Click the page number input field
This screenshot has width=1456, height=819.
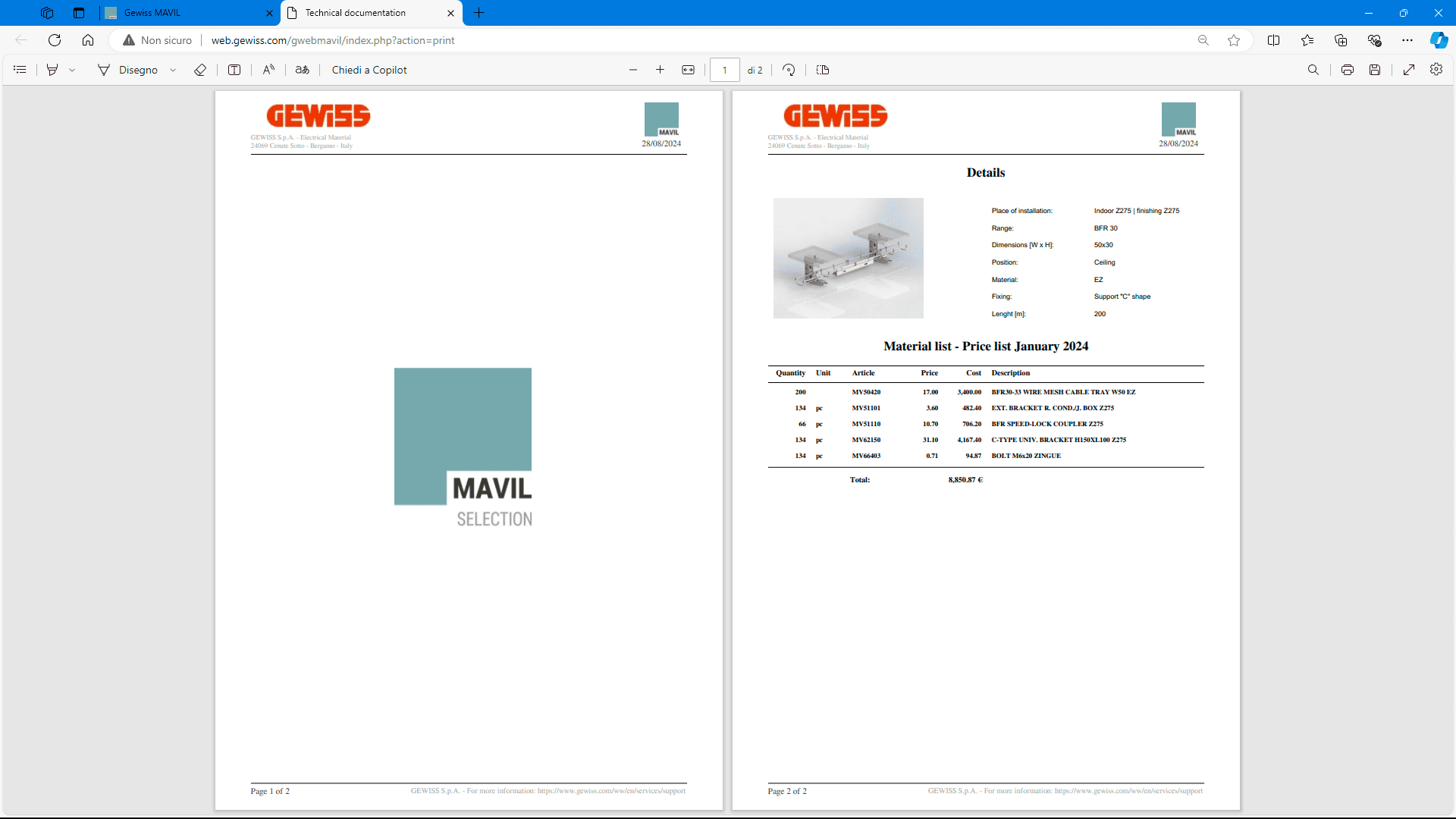point(725,70)
